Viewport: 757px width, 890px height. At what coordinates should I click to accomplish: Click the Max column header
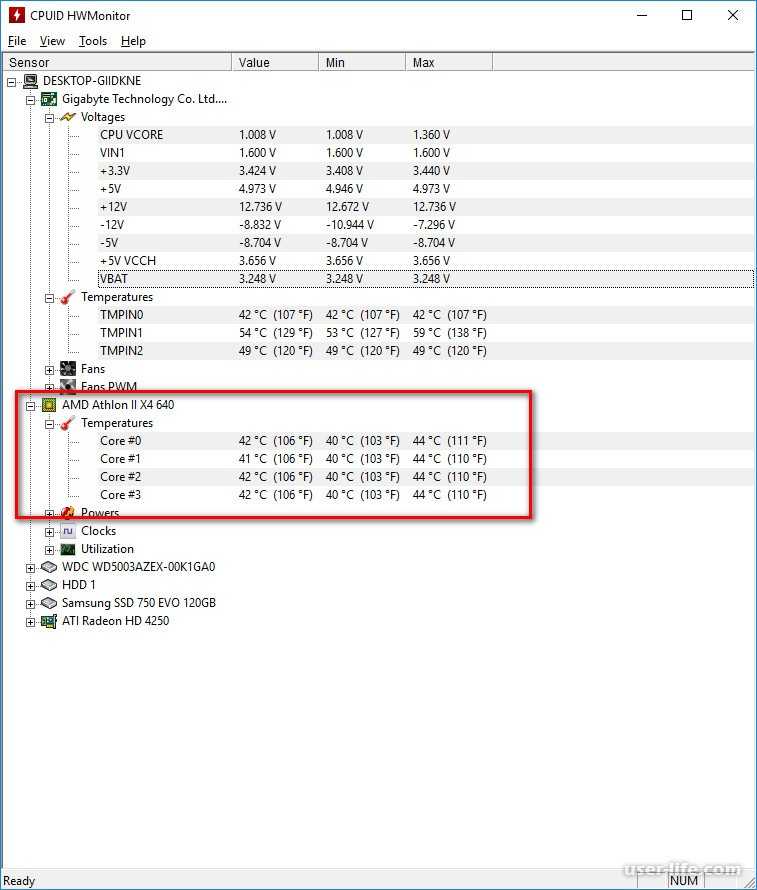pyautogui.click(x=449, y=62)
